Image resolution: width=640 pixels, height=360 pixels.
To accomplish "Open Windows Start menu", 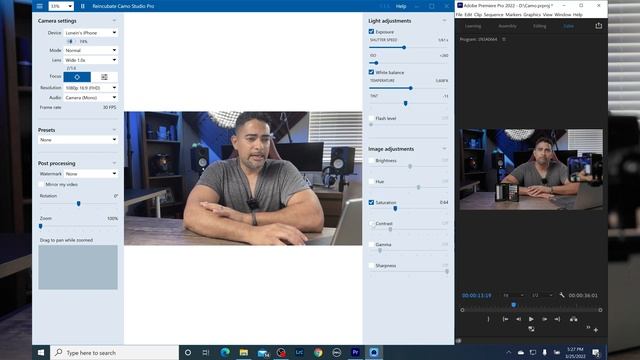I will [41, 352].
